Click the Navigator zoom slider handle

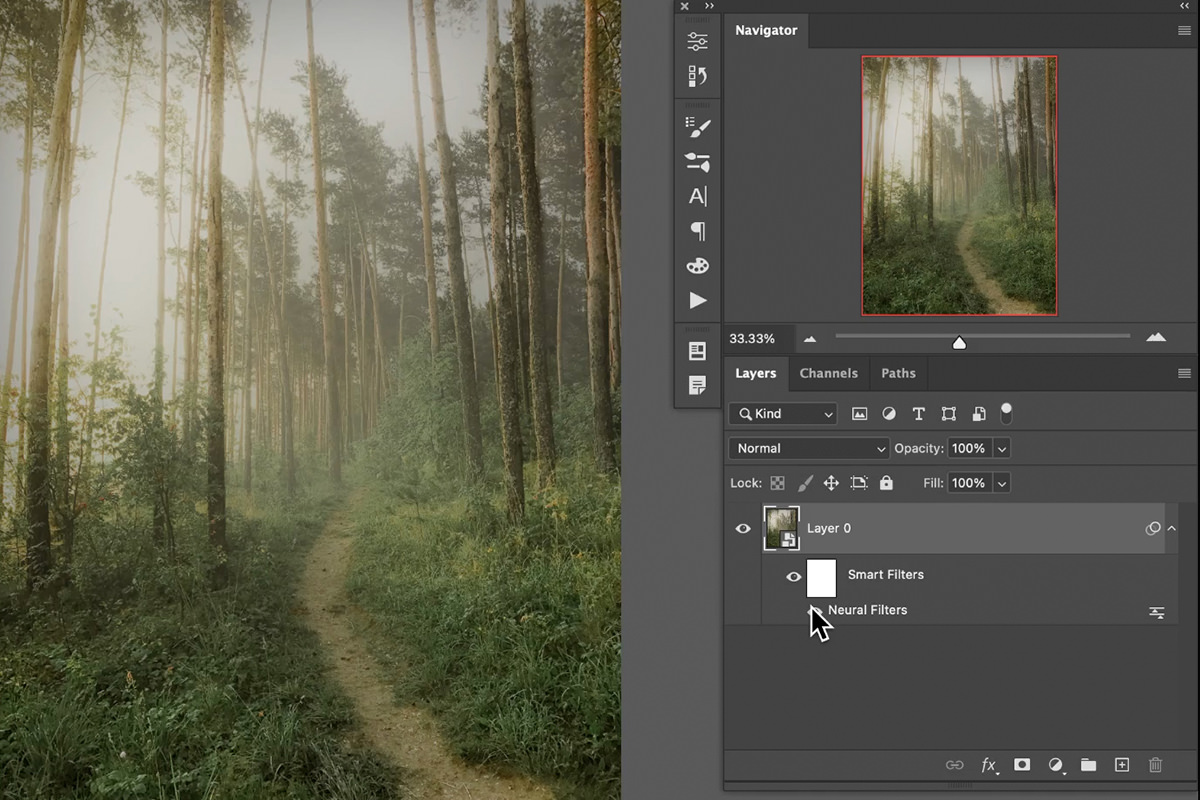(x=959, y=342)
